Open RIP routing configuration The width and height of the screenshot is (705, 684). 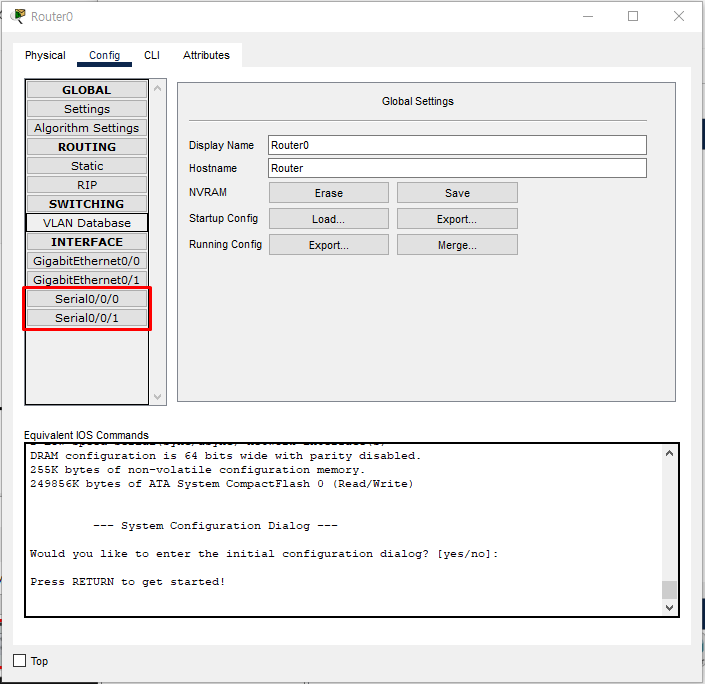coord(87,185)
